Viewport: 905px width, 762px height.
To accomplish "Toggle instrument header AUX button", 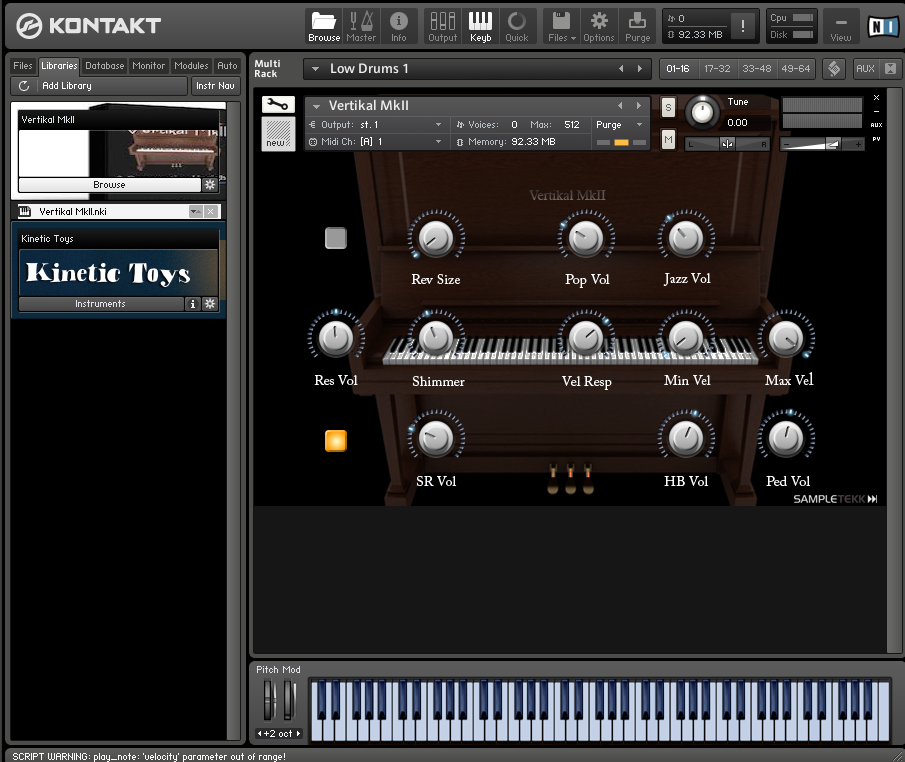I will pos(876,125).
